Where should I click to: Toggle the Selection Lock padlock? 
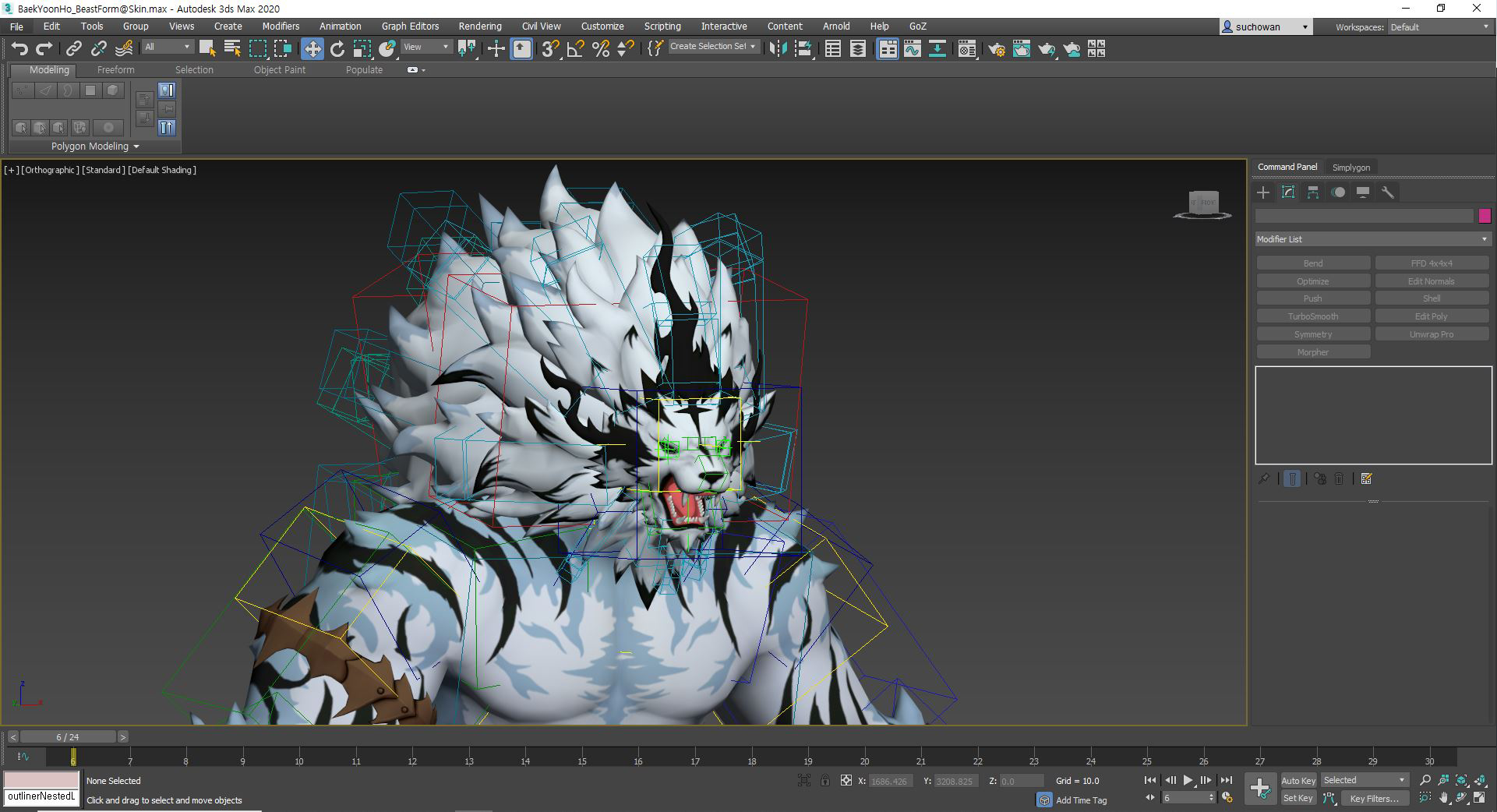(x=825, y=780)
